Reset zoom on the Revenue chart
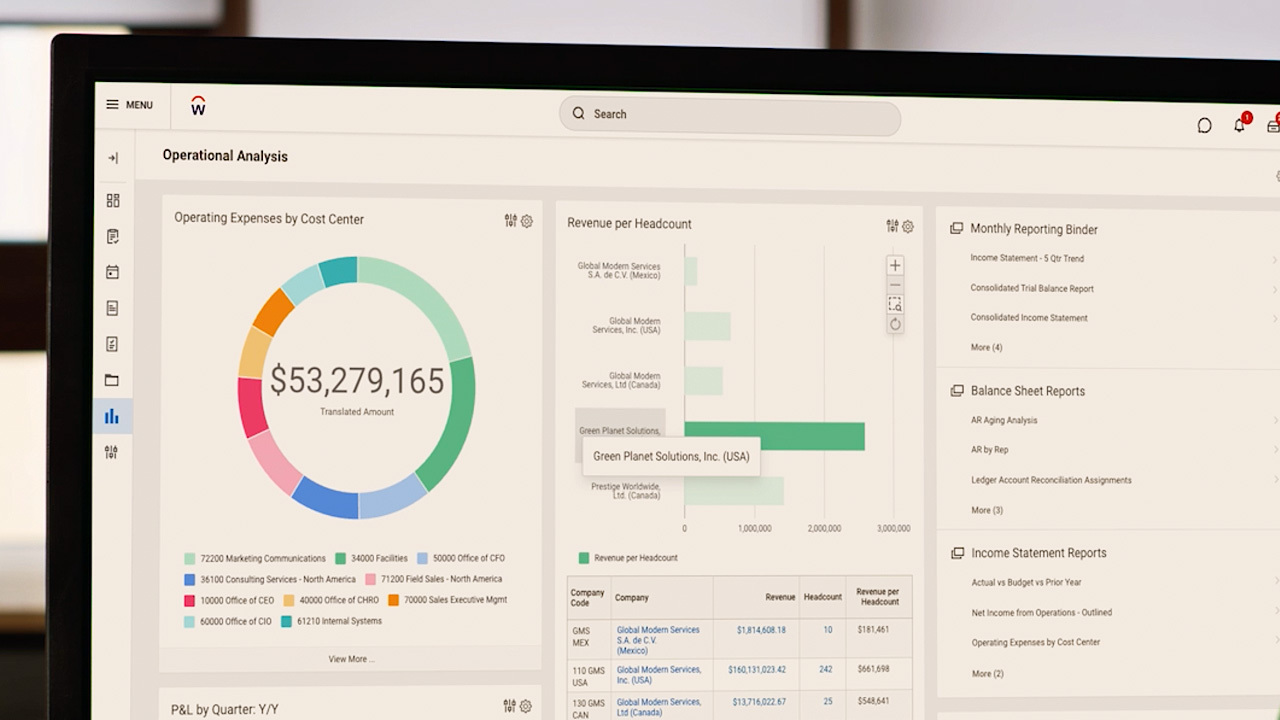 [x=895, y=324]
